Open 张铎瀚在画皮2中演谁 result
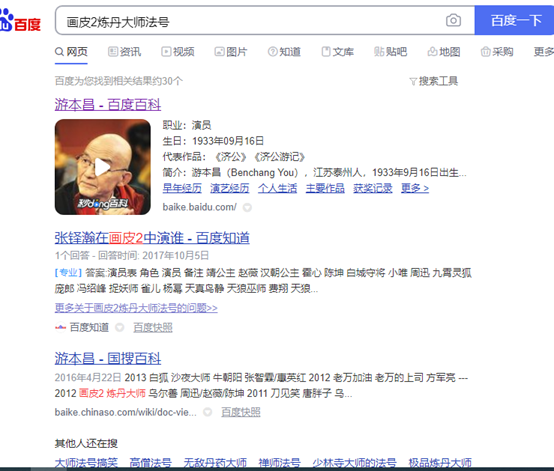 tap(152, 238)
